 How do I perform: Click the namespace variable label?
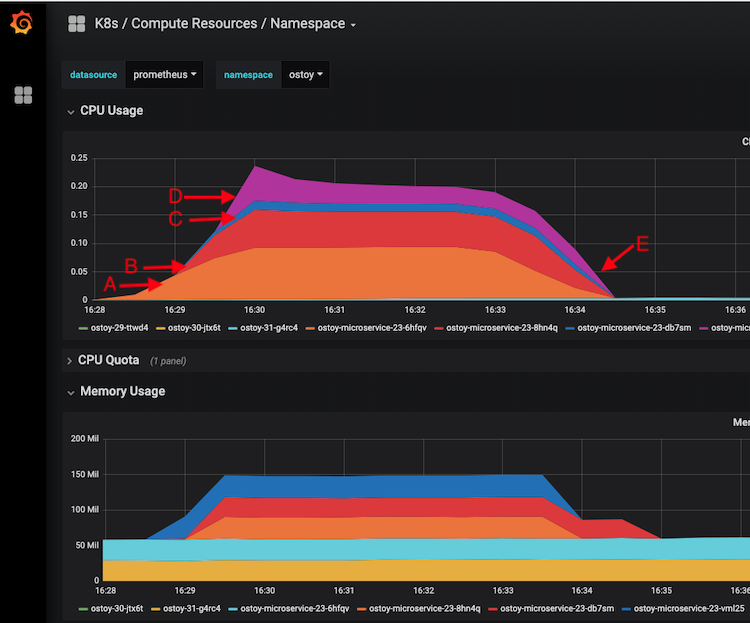pyautogui.click(x=248, y=75)
